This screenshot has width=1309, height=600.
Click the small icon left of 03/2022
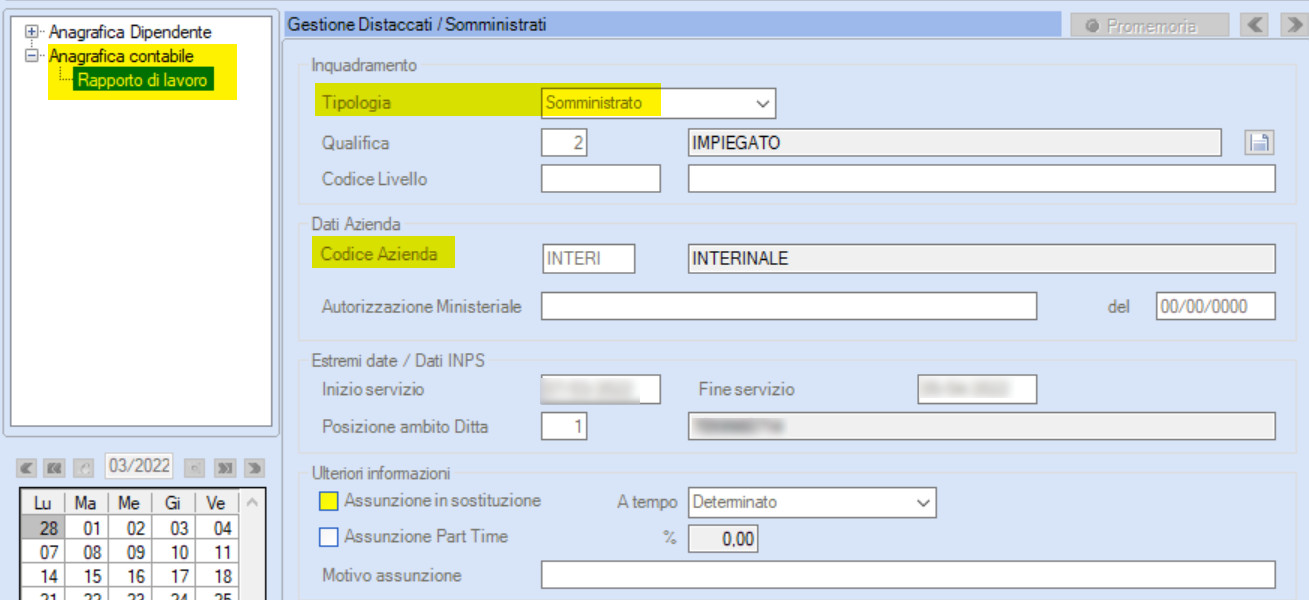85,467
